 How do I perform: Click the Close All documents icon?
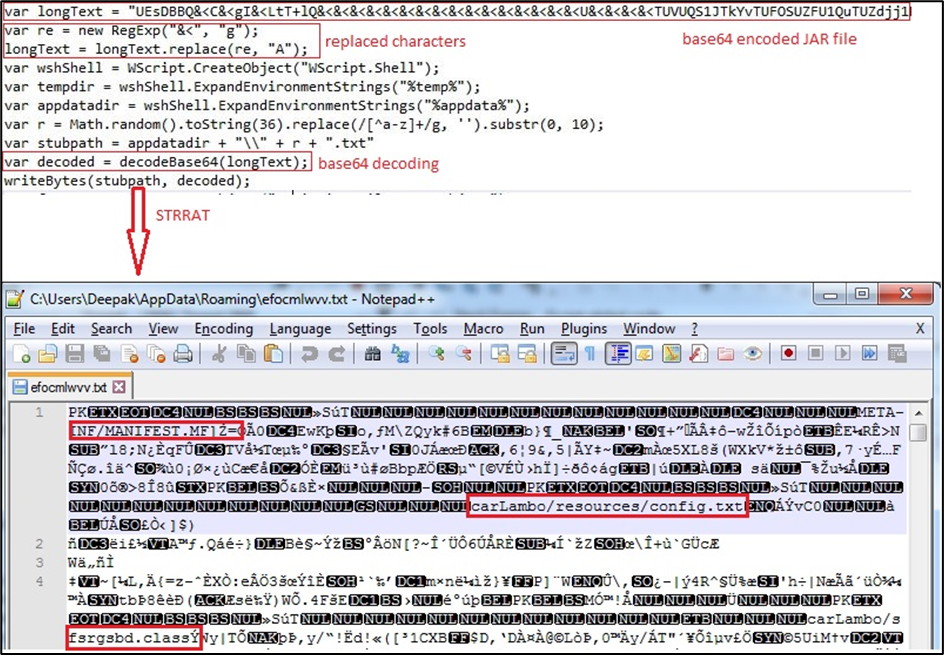156,353
